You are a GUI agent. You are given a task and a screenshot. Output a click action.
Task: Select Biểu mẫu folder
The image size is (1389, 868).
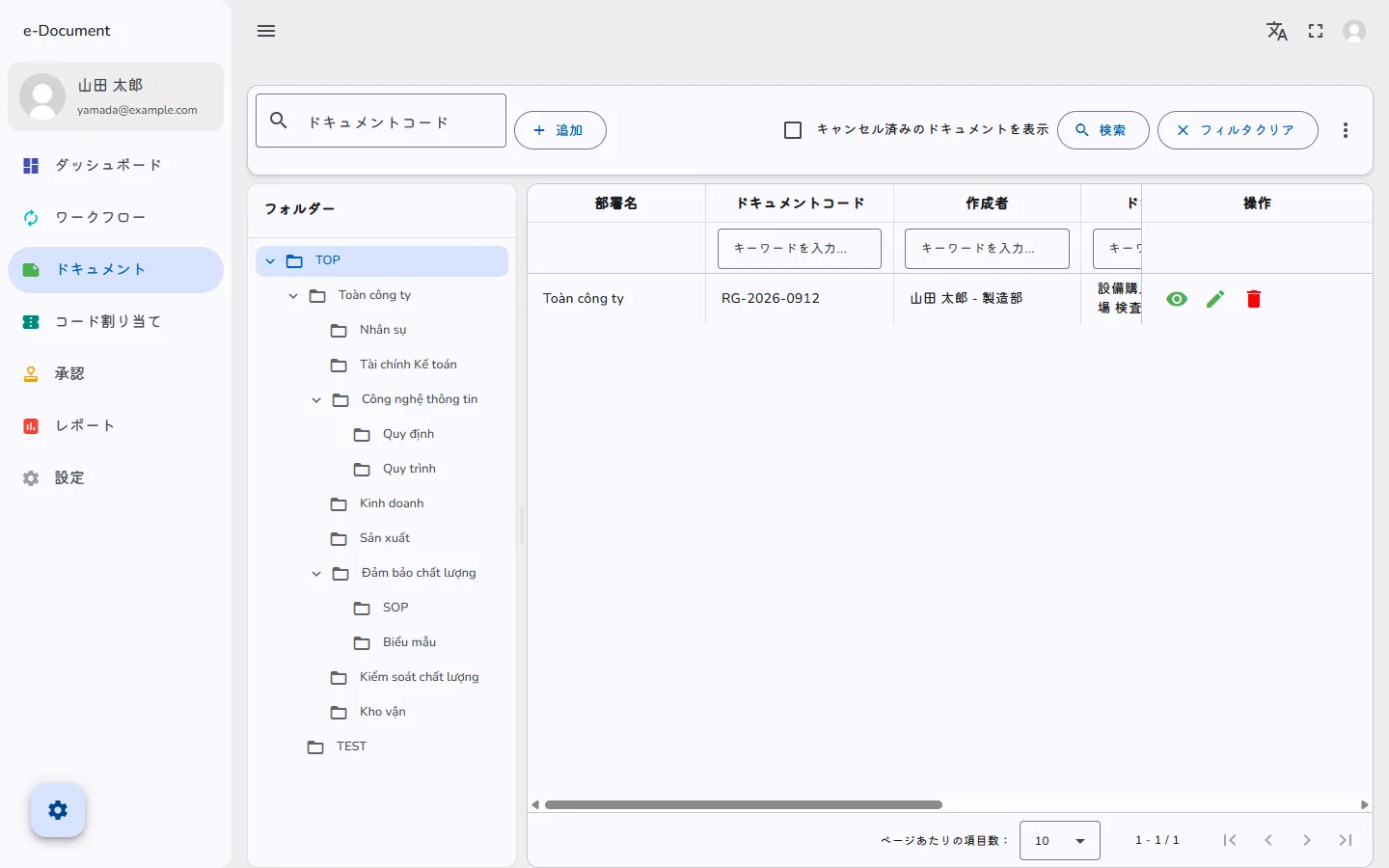[409, 642]
